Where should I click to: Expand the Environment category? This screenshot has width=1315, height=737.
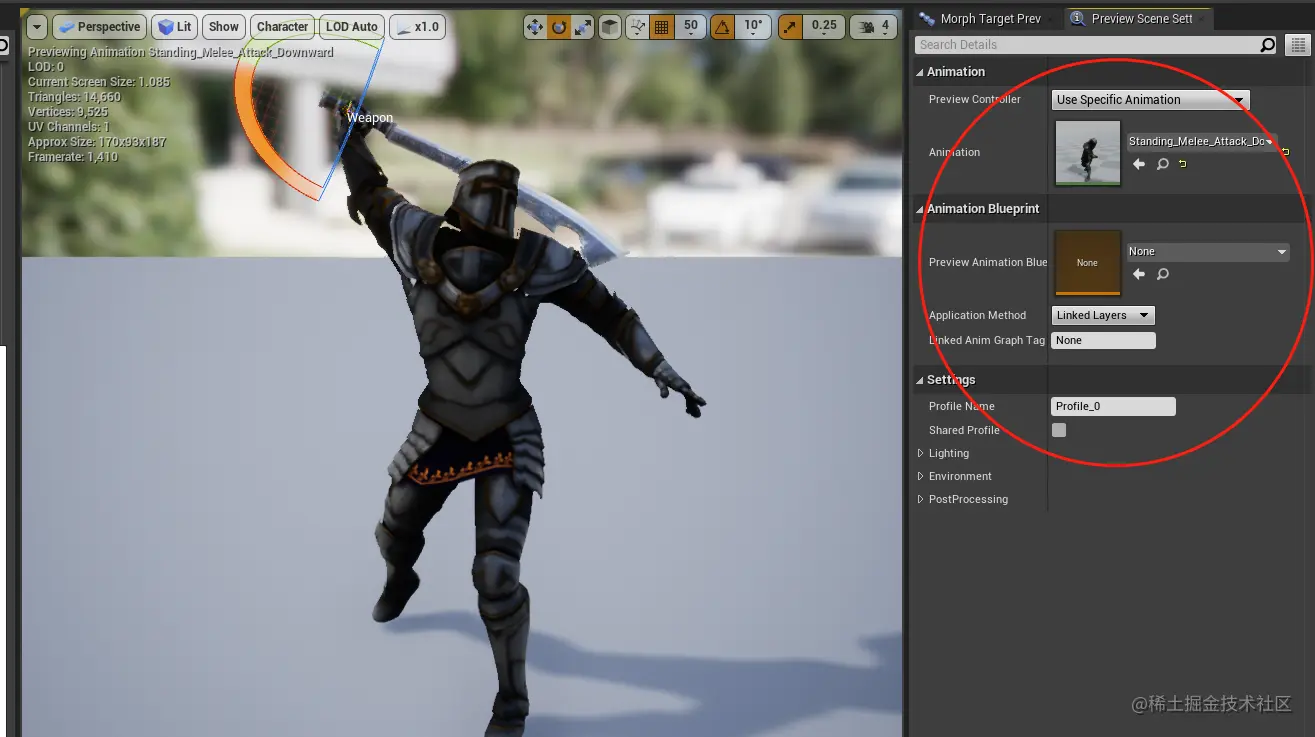(921, 476)
